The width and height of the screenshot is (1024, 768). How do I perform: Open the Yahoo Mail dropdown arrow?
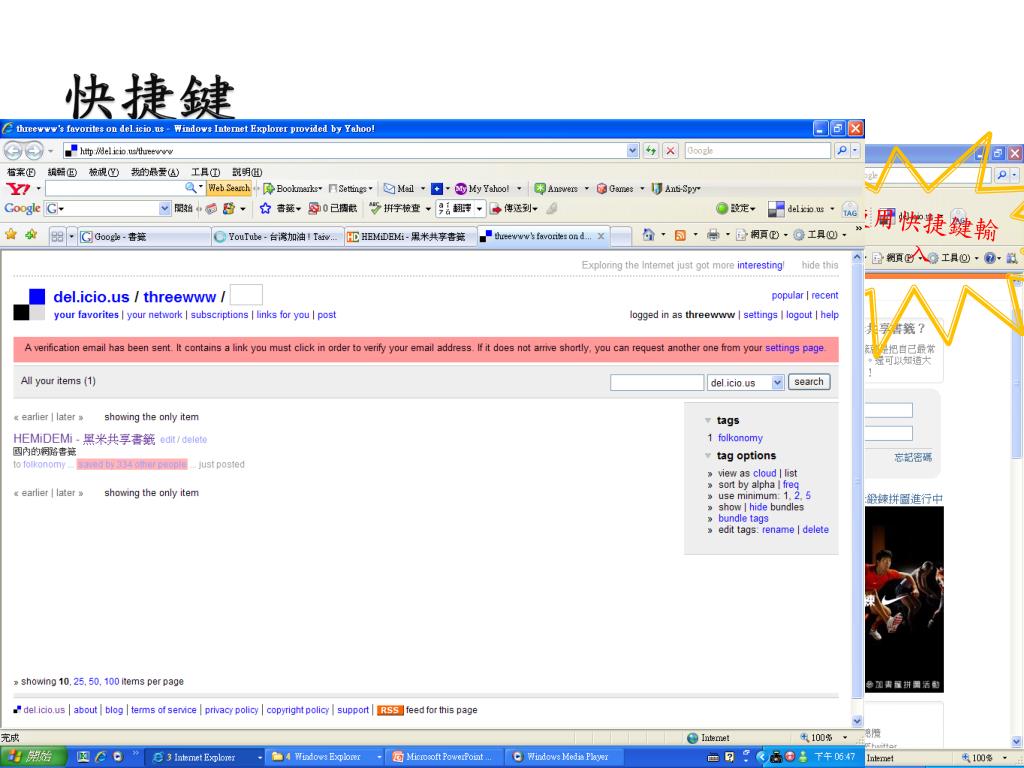click(423, 189)
